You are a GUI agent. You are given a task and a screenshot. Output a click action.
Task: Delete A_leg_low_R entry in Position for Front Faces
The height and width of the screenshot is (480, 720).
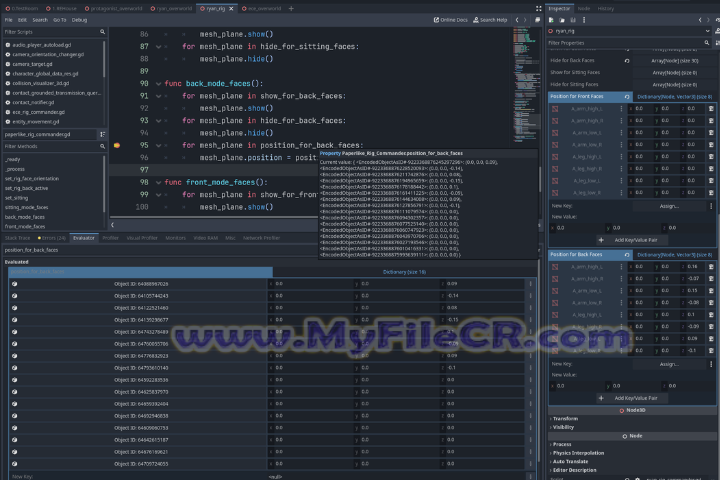711,192
